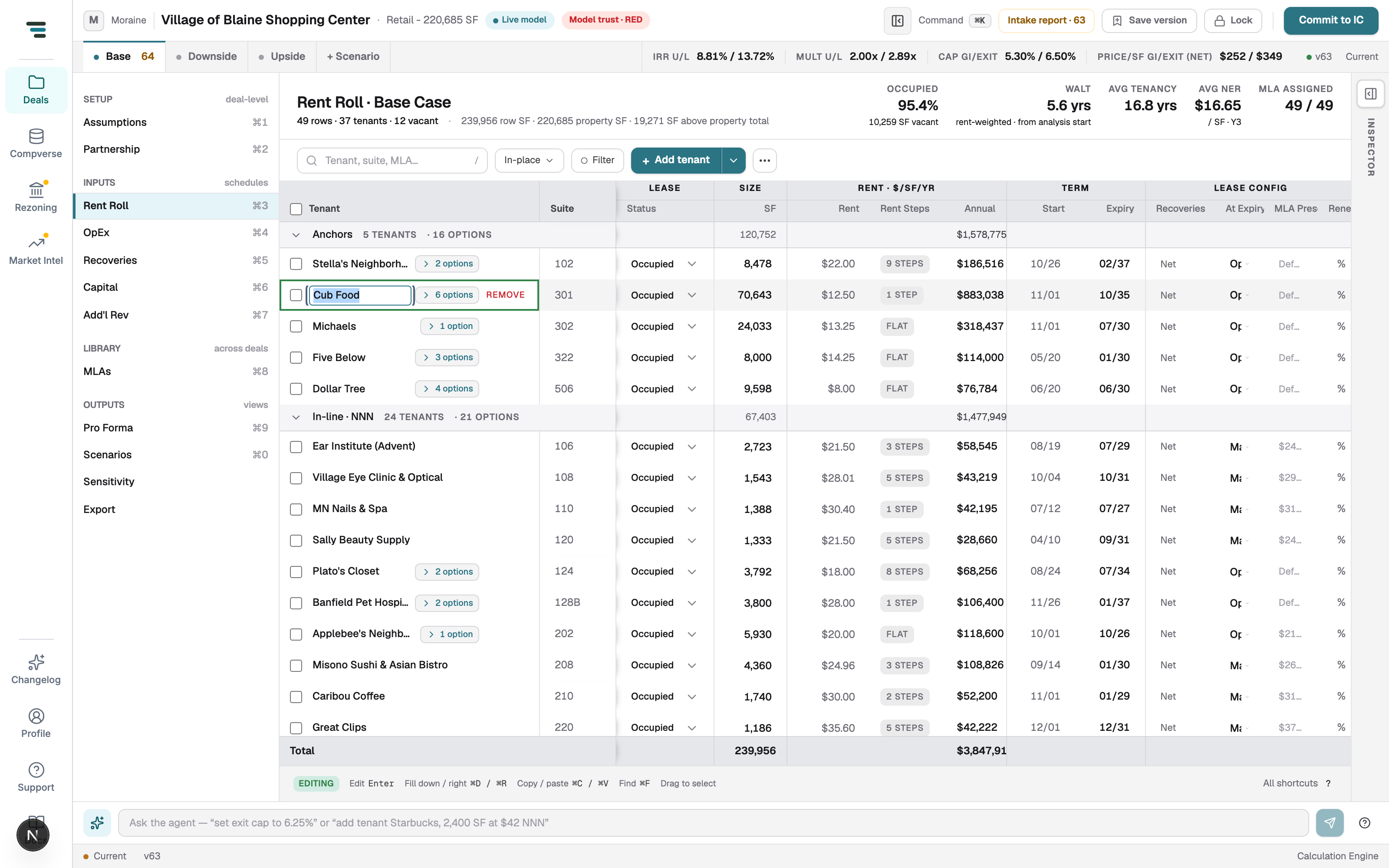
Task: Open Compverse from the sidebar
Action: tap(36, 144)
